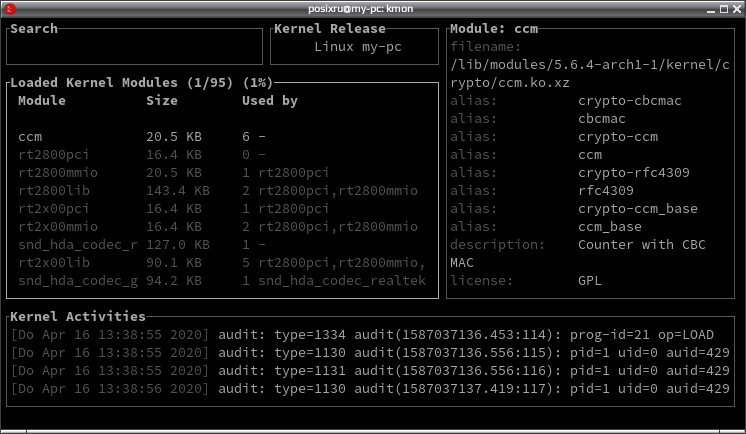Select the rt2800mmio module row
Image resolution: width=746 pixels, height=434 pixels.
222,173
